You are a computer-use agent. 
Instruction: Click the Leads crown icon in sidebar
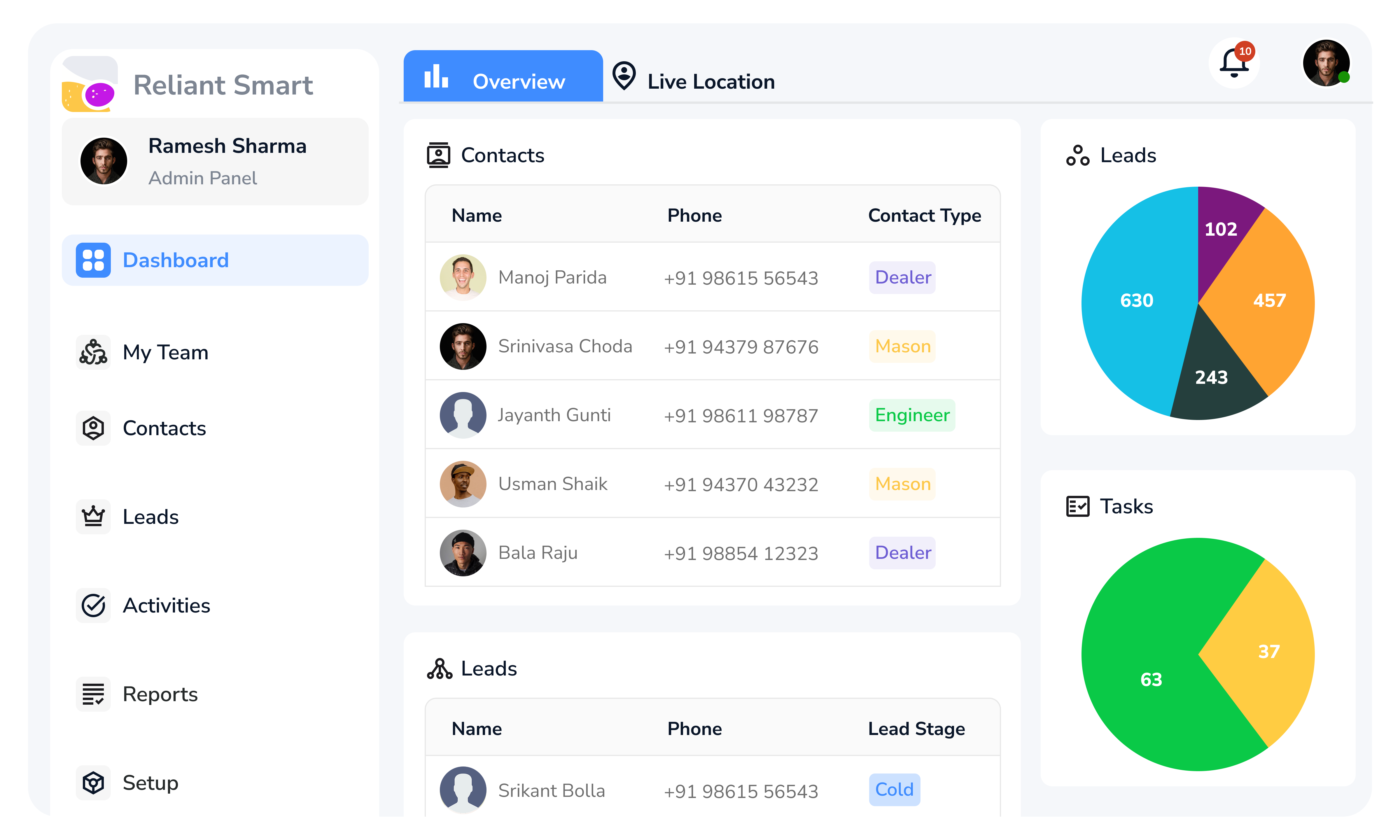(x=93, y=516)
